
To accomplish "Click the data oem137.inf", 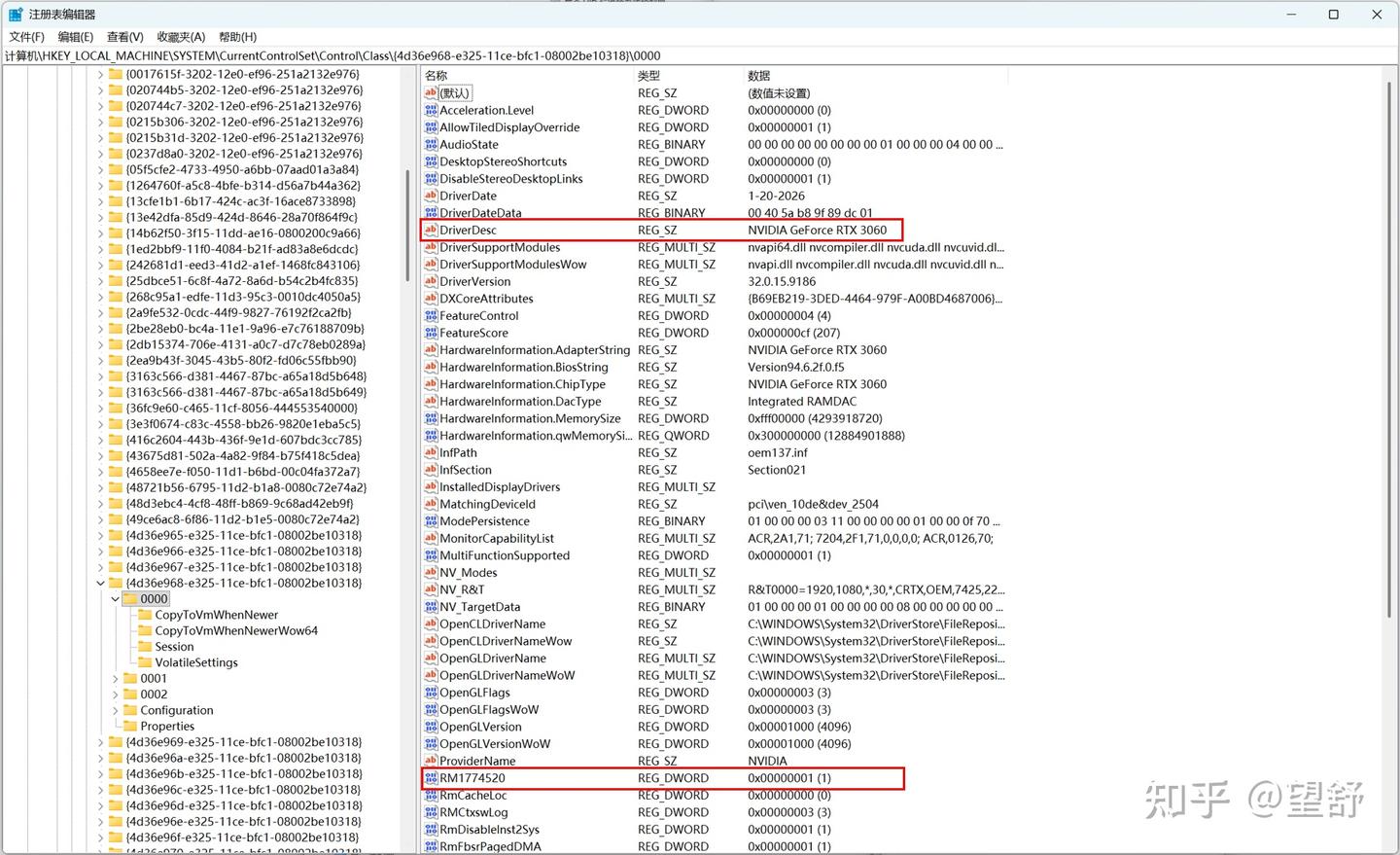I will click(778, 453).
